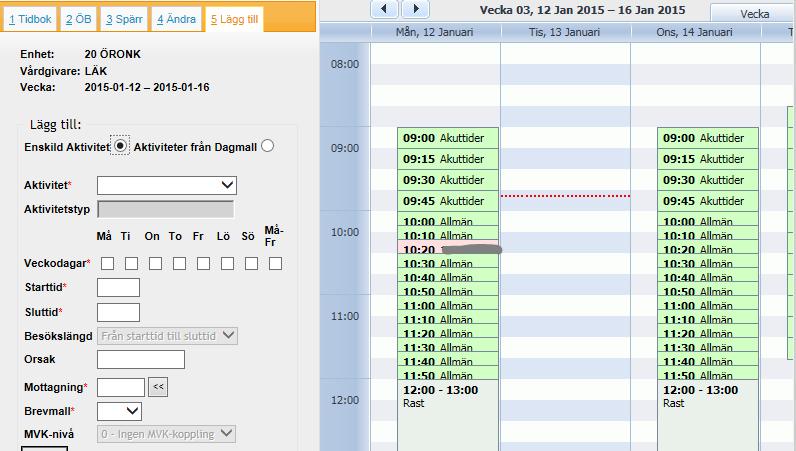Go to previous week arrow

coord(384,9)
